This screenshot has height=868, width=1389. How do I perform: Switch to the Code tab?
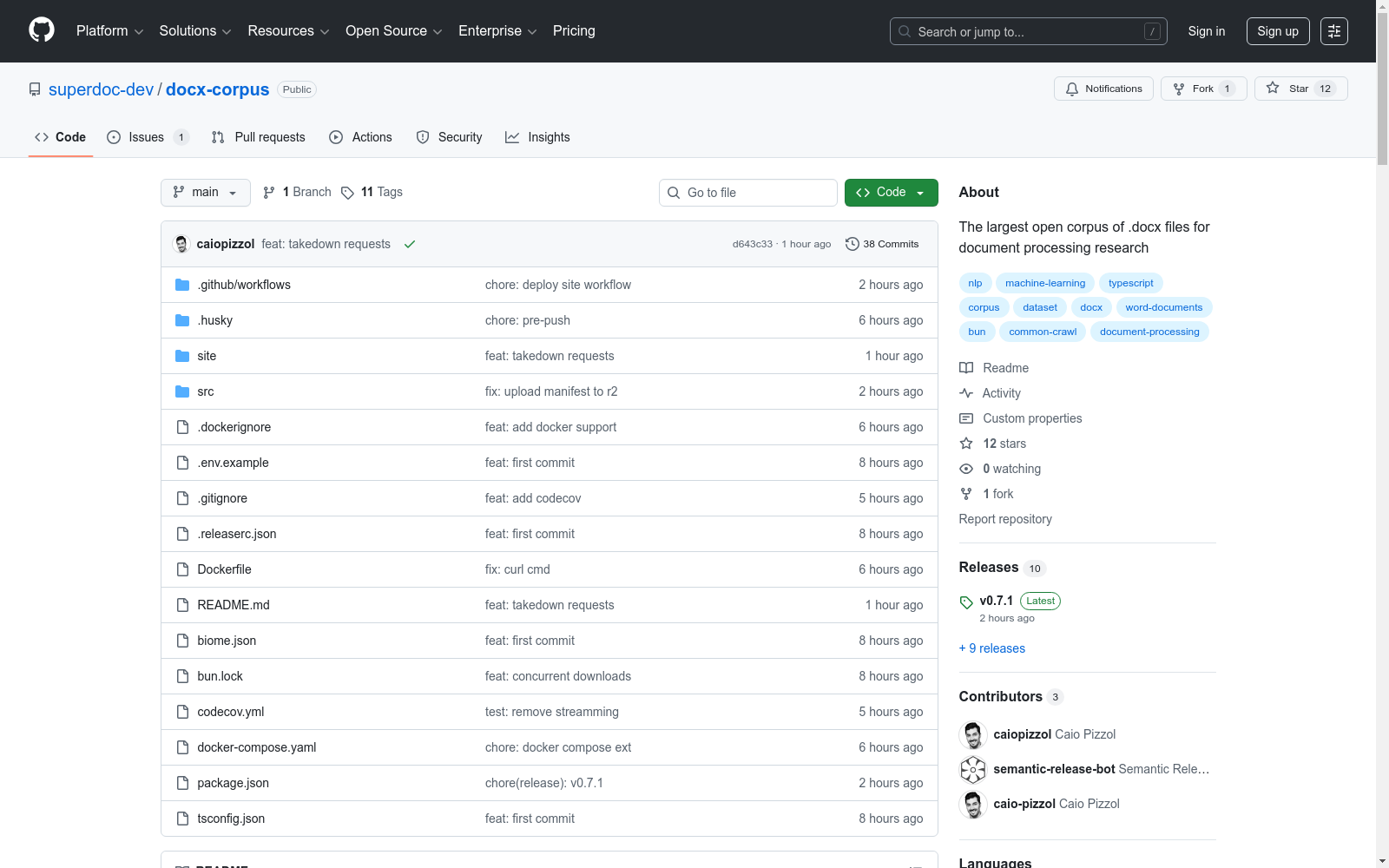[61, 137]
